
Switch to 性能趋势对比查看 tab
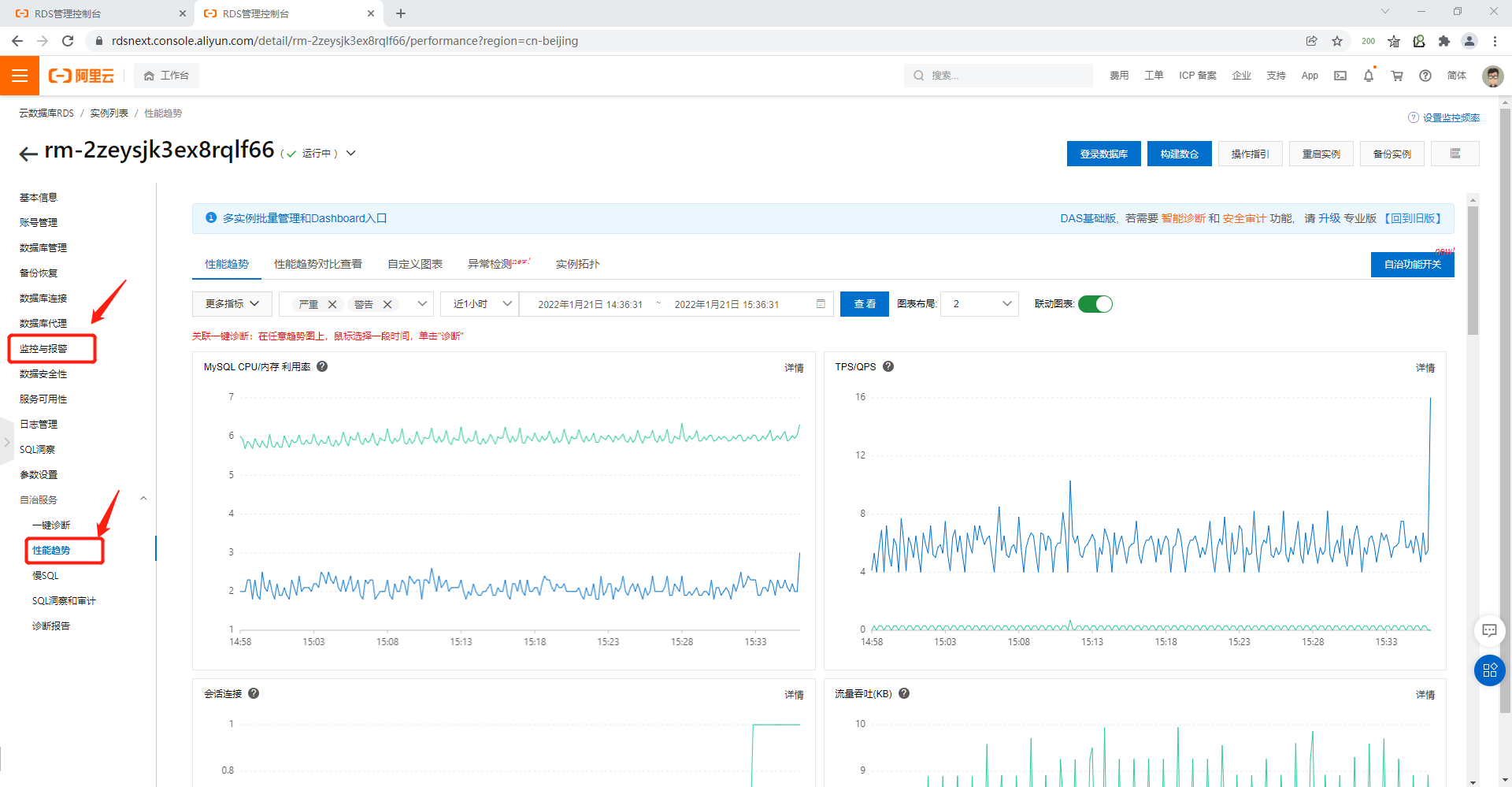click(x=318, y=264)
